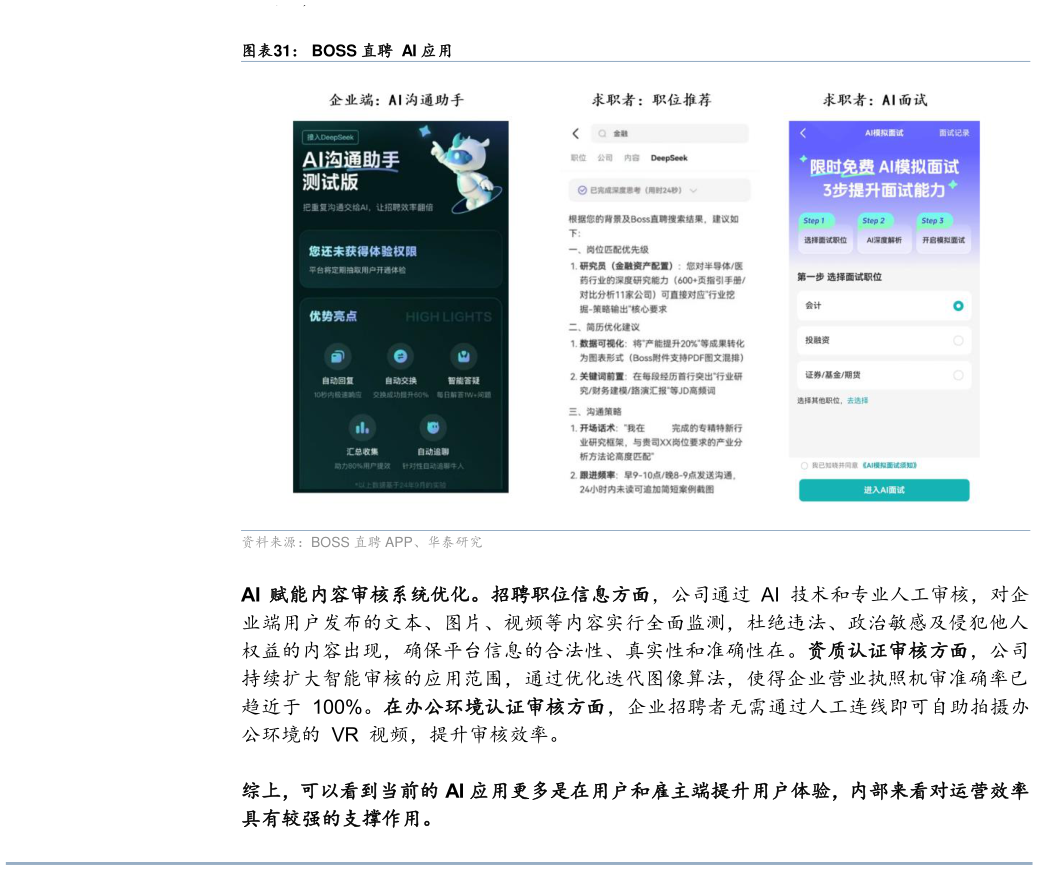Open the 去选择 other-position link
This screenshot has width=1038, height=870.
(x=857, y=400)
